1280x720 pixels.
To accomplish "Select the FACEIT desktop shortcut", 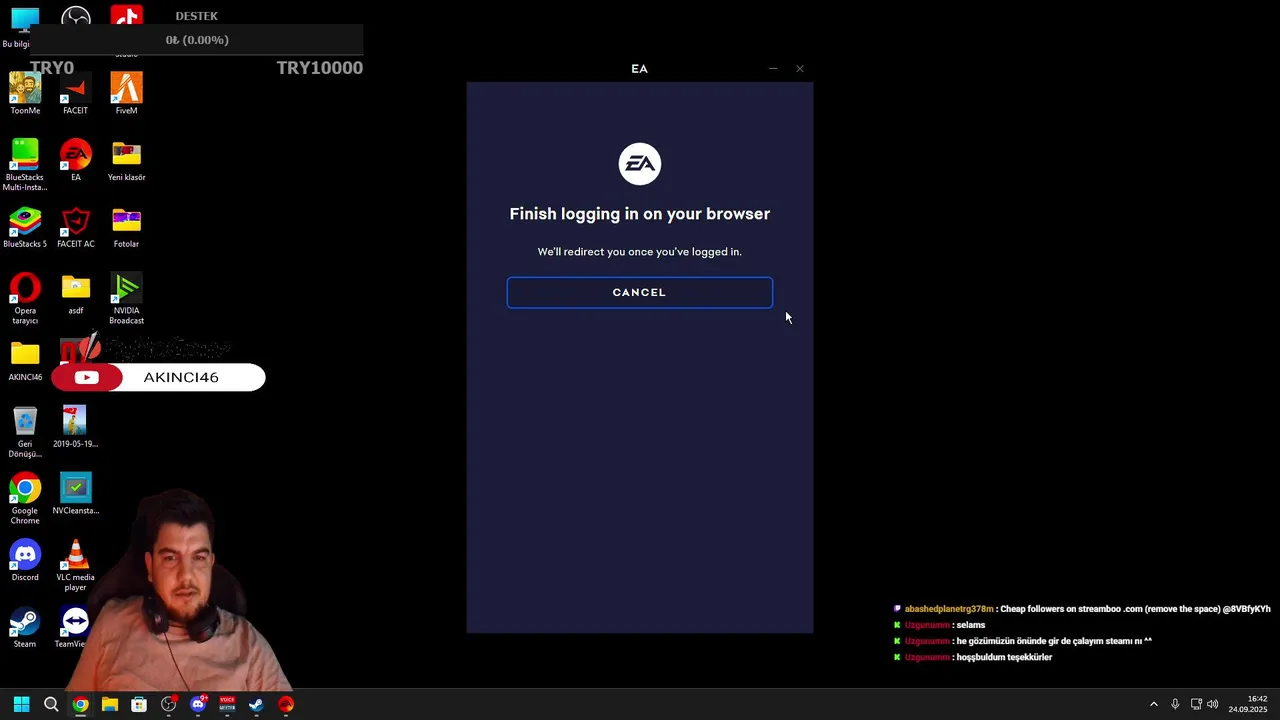I will pyautogui.click(x=75, y=94).
